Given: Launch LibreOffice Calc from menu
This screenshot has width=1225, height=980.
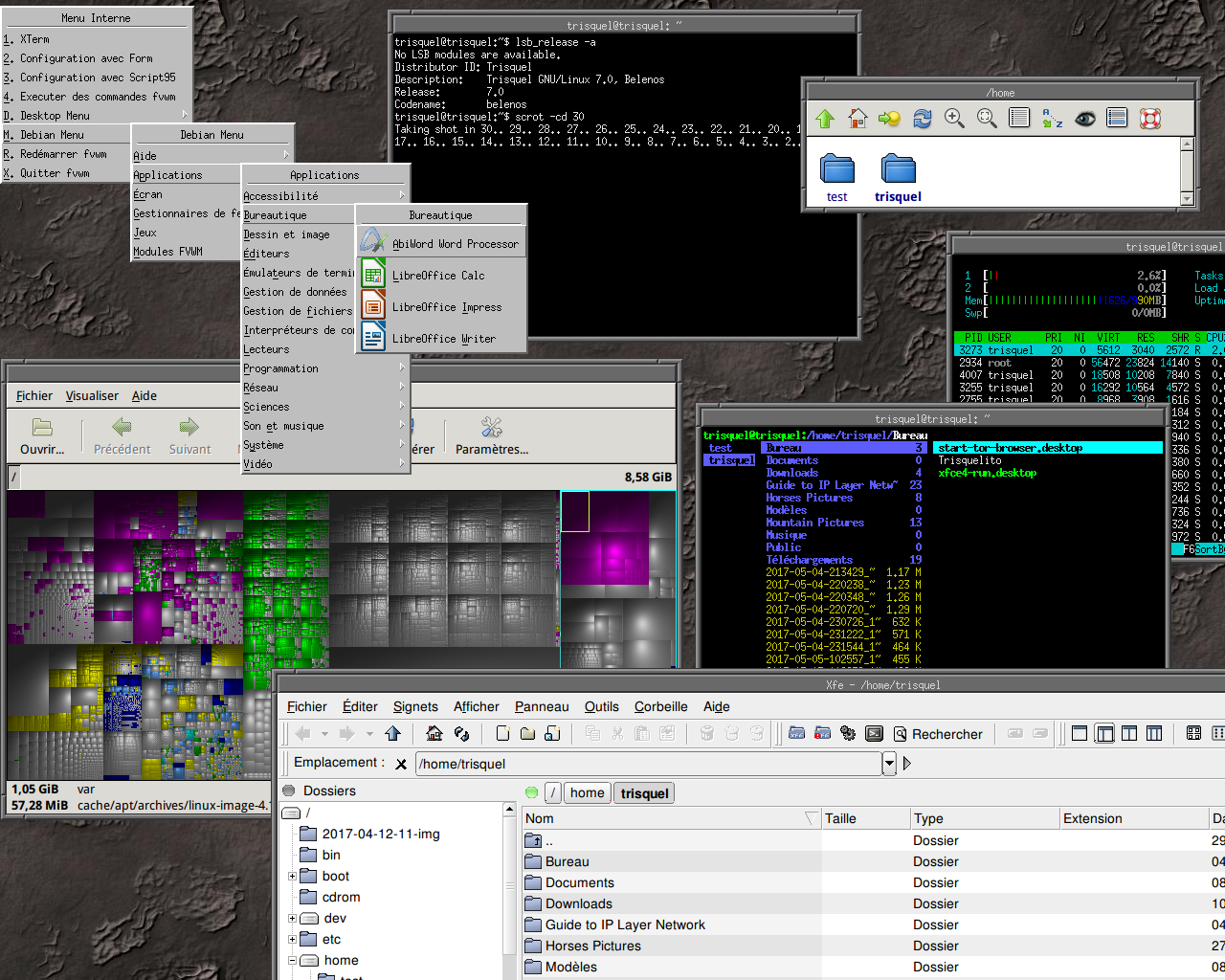Looking at the screenshot, I should [441, 276].
